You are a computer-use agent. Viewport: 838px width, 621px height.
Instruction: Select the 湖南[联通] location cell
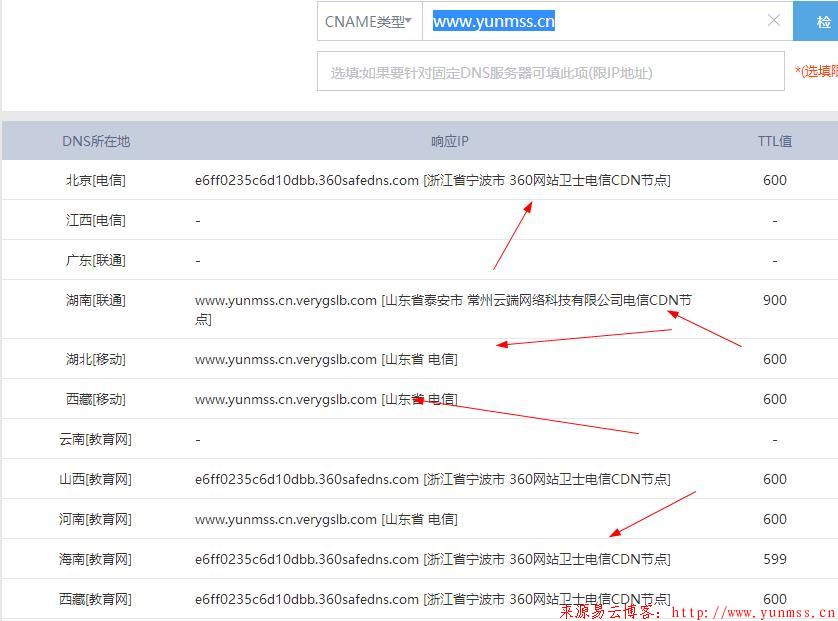pos(96,300)
